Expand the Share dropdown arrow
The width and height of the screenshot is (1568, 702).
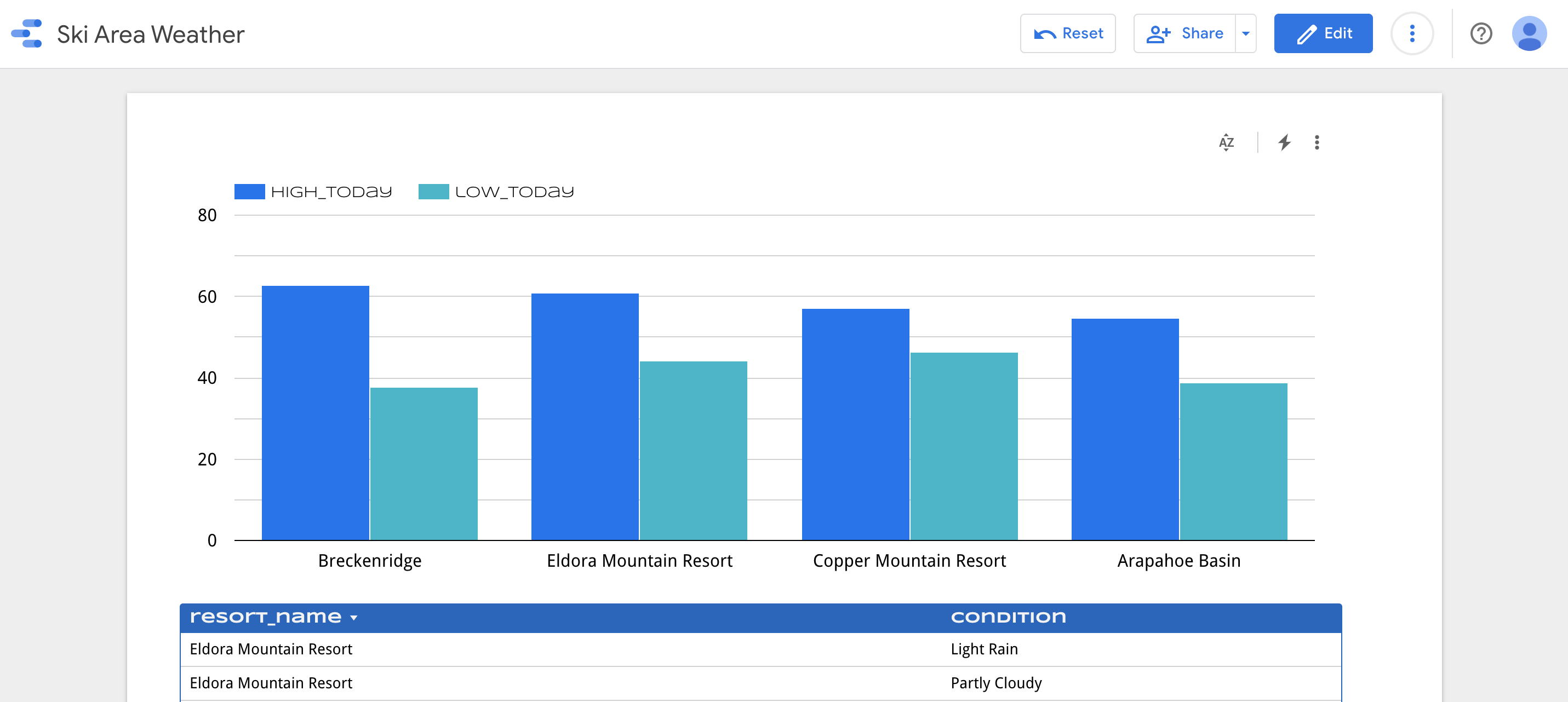(x=1245, y=33)
